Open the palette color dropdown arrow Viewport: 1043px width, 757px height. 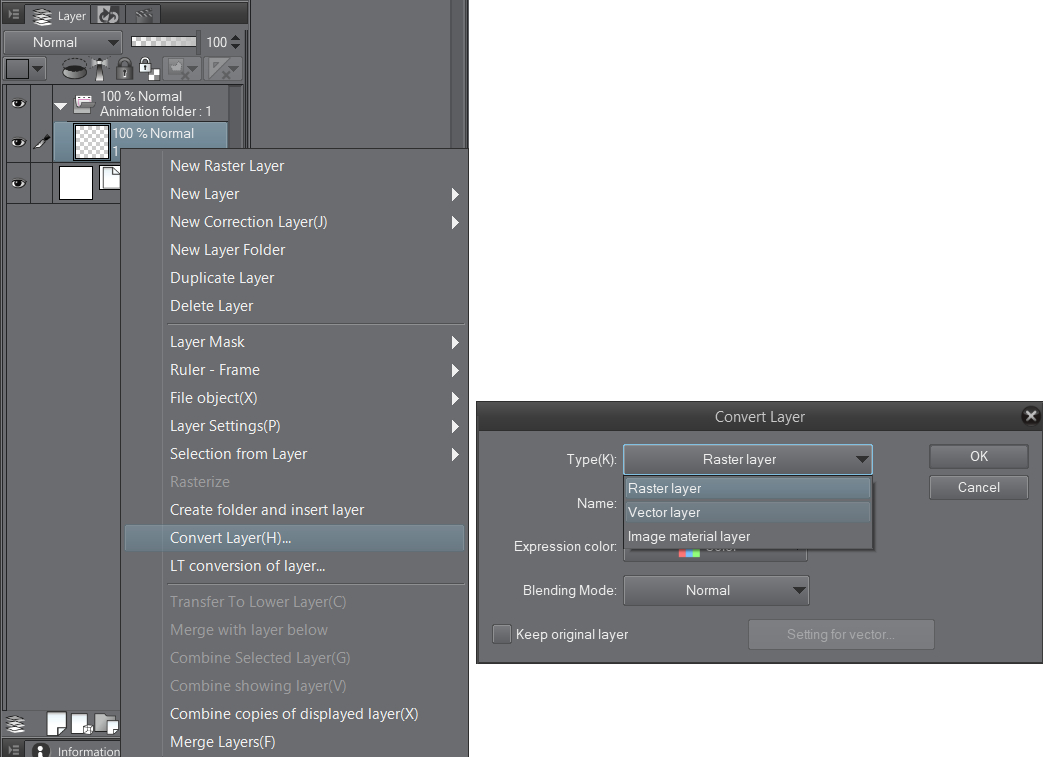pos(38,69)
